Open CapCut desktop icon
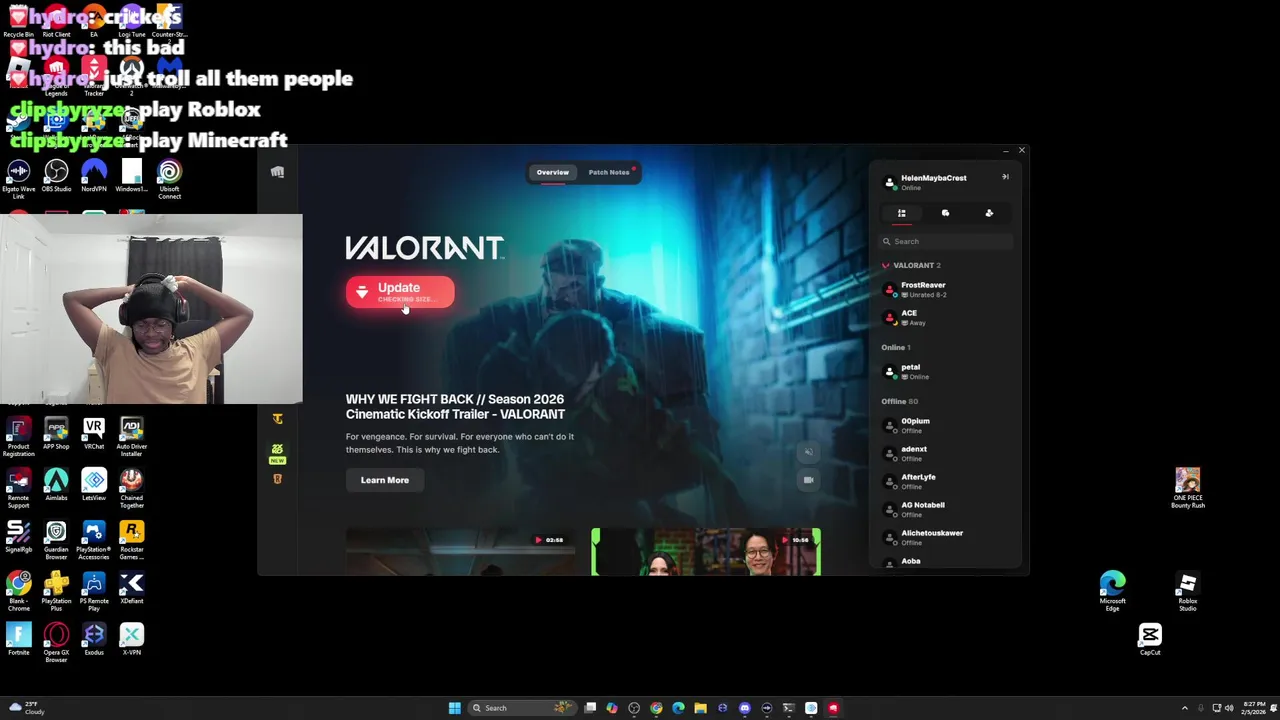 tap(1150, 640)
